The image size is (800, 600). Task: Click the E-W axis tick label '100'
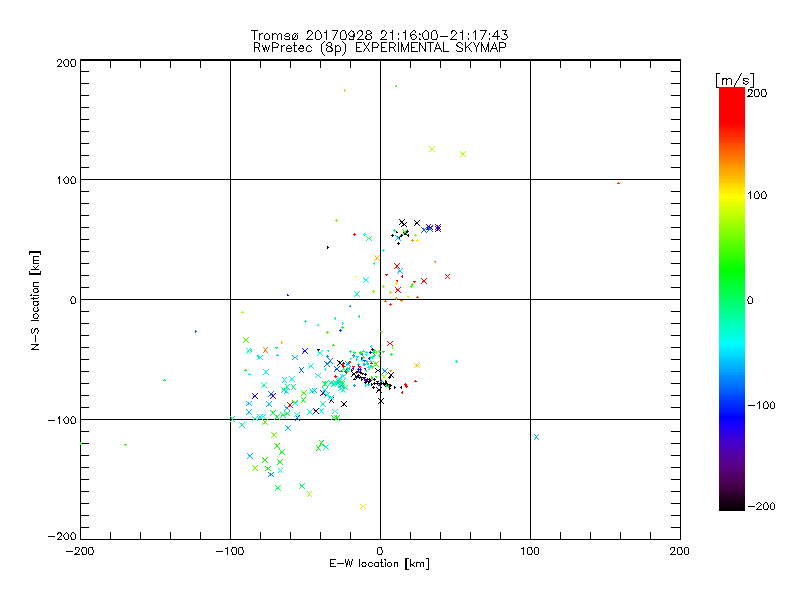[530, 551]
